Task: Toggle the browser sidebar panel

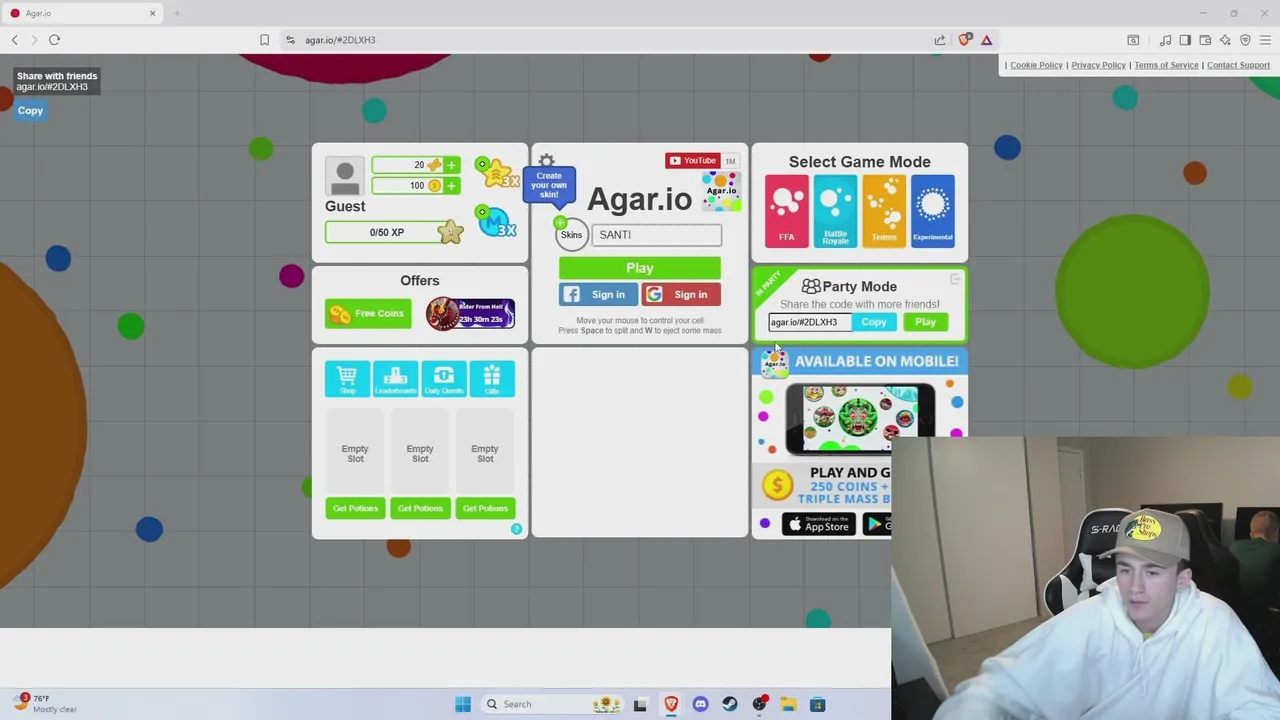Action: 1185,40
